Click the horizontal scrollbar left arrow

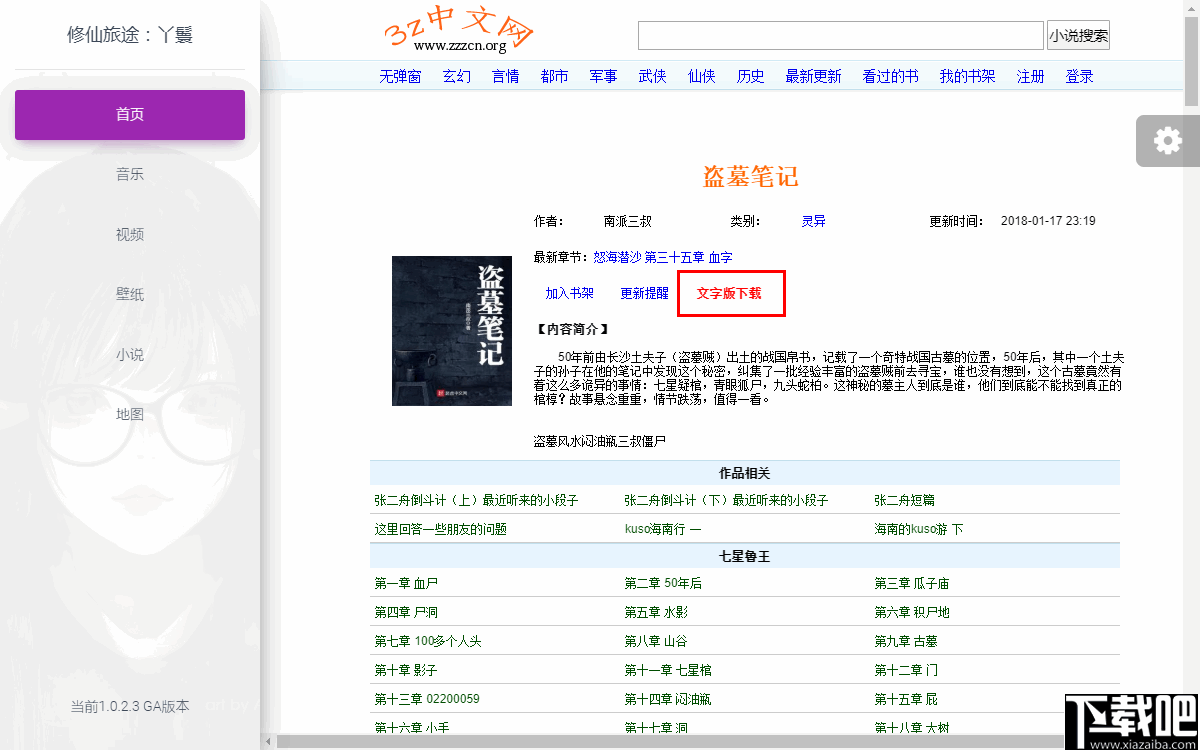(268, 741)
